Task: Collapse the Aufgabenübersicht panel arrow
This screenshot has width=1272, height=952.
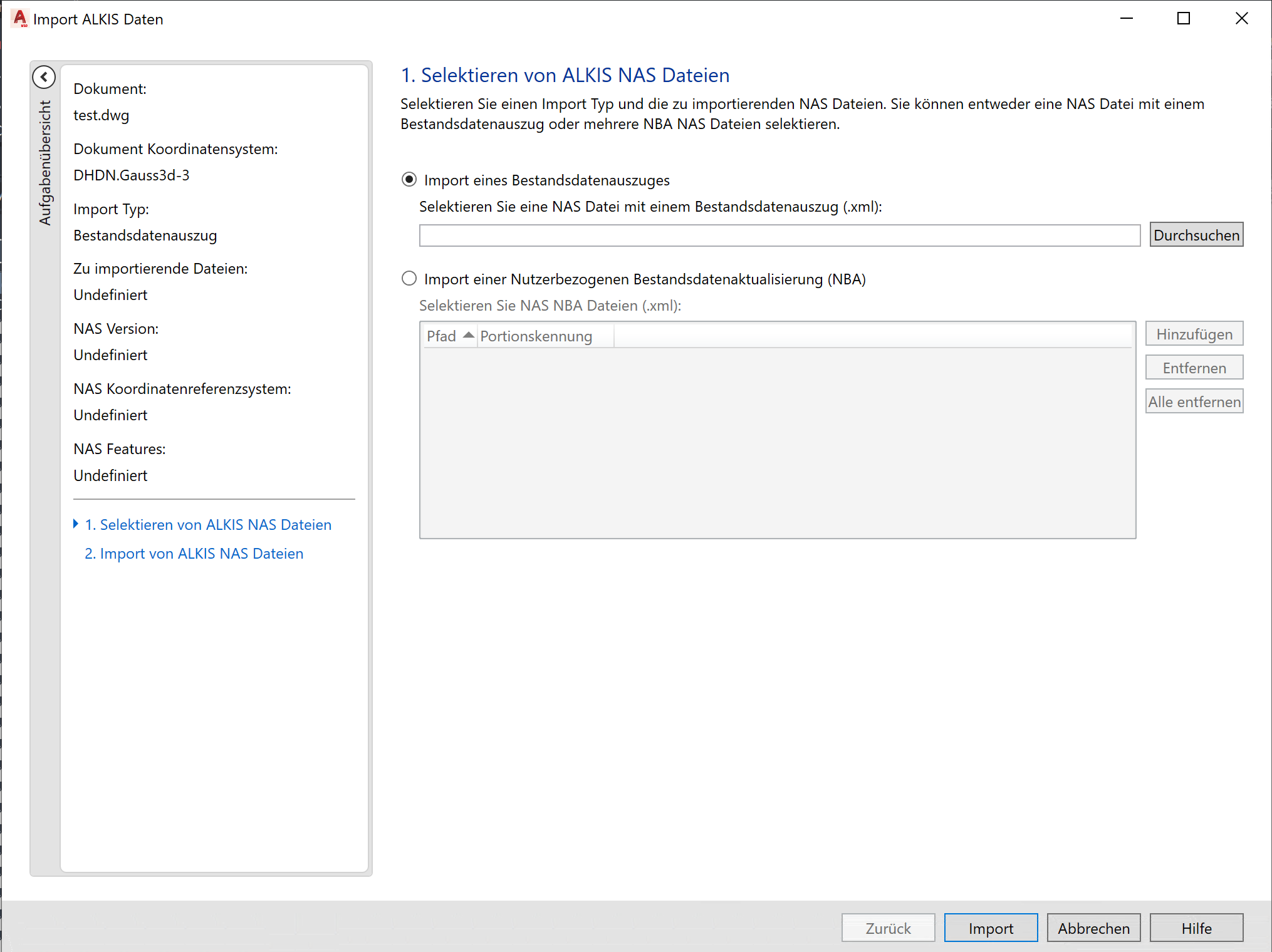Action: tap(44, 77)
